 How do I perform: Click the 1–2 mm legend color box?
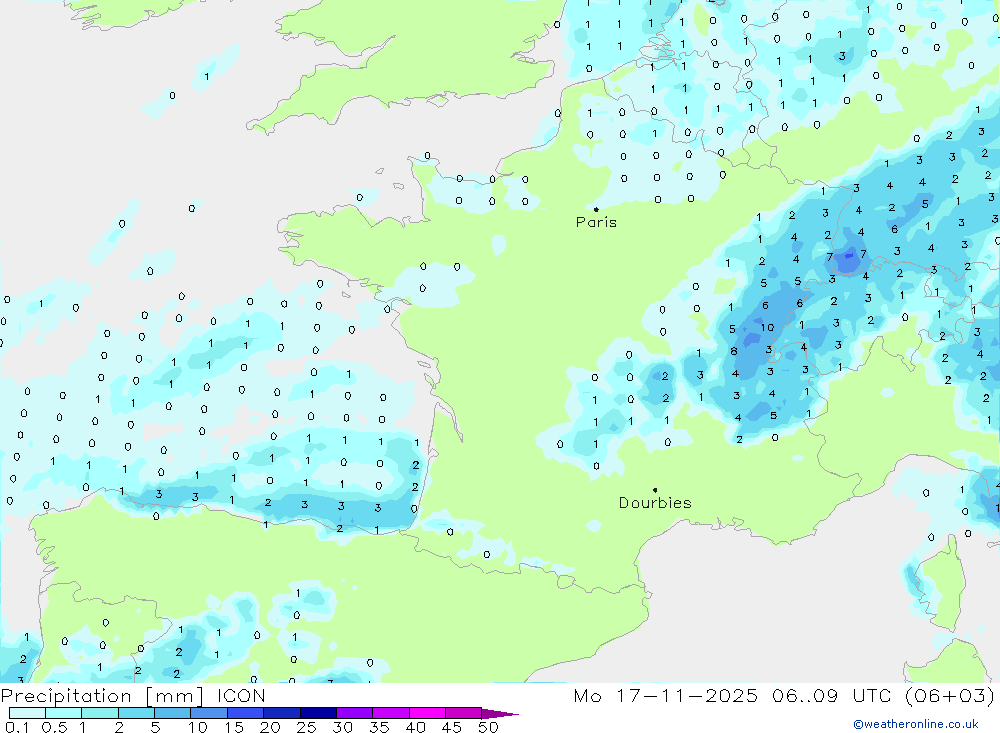click(x=100, y=713)
